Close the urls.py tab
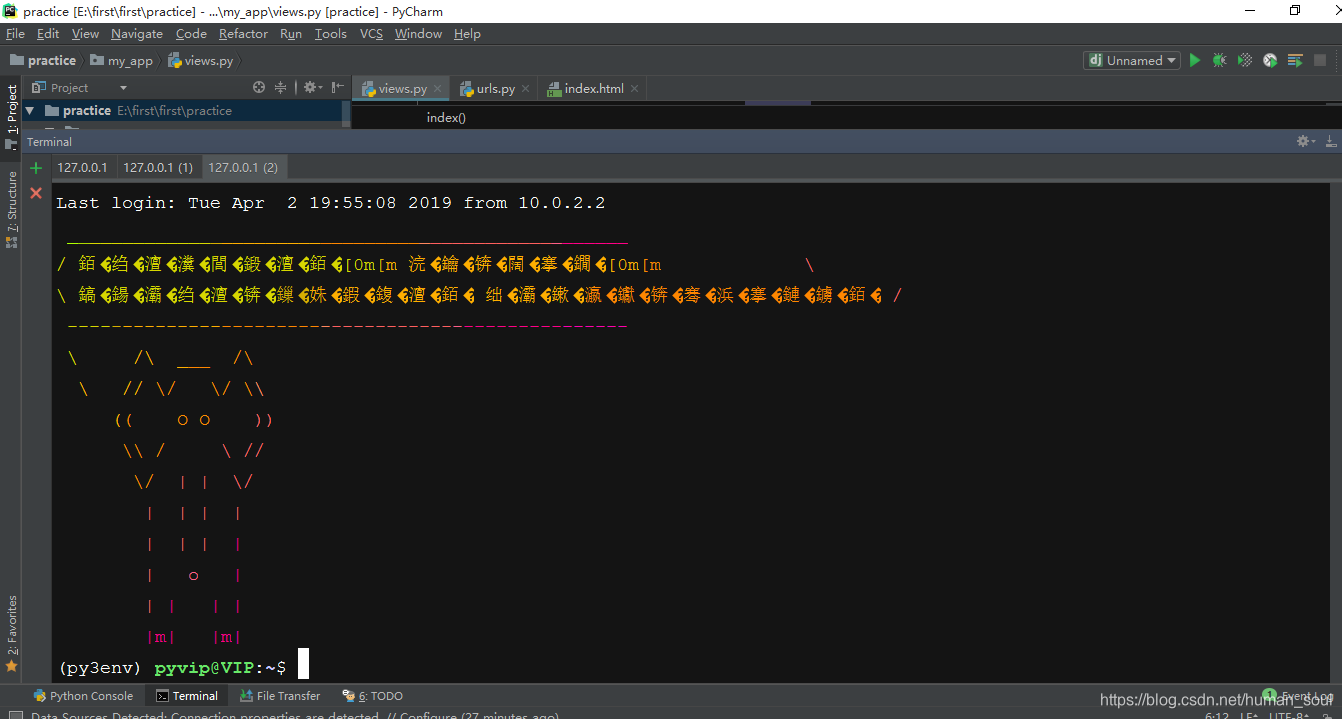 (x=526, y=89)
